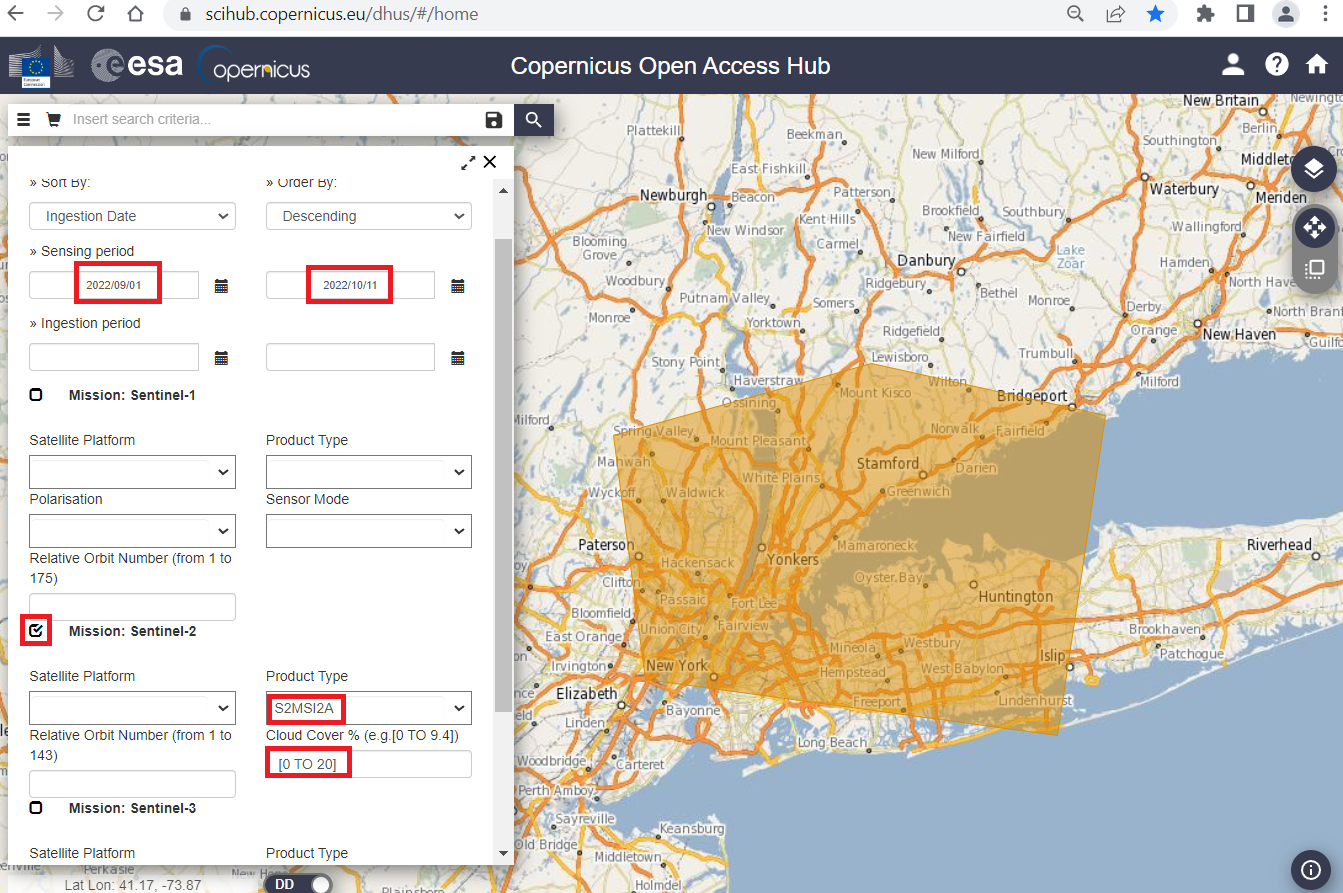Activate the area selection drawing icon
The image size is (1343, 893).
point(1314,268)
